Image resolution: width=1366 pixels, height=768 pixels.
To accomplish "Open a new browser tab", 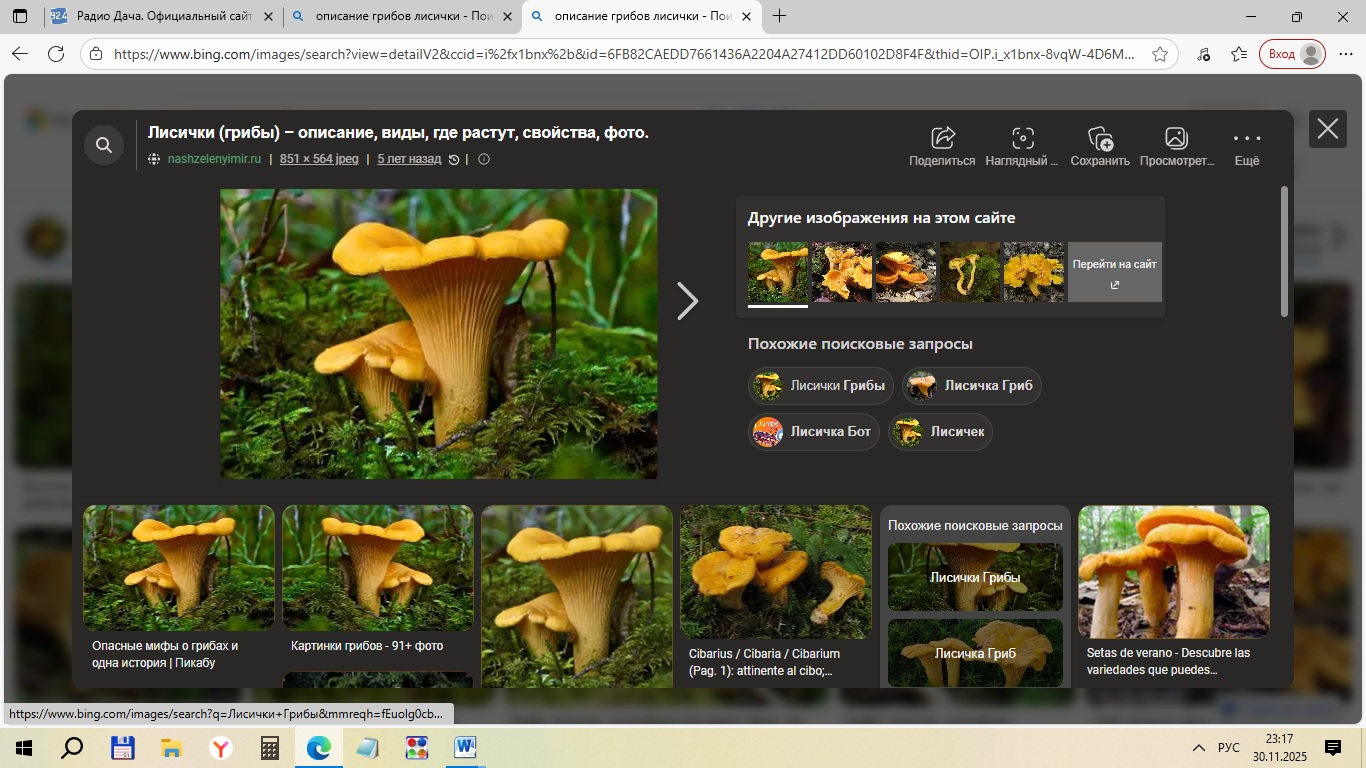I will [780, 17].
